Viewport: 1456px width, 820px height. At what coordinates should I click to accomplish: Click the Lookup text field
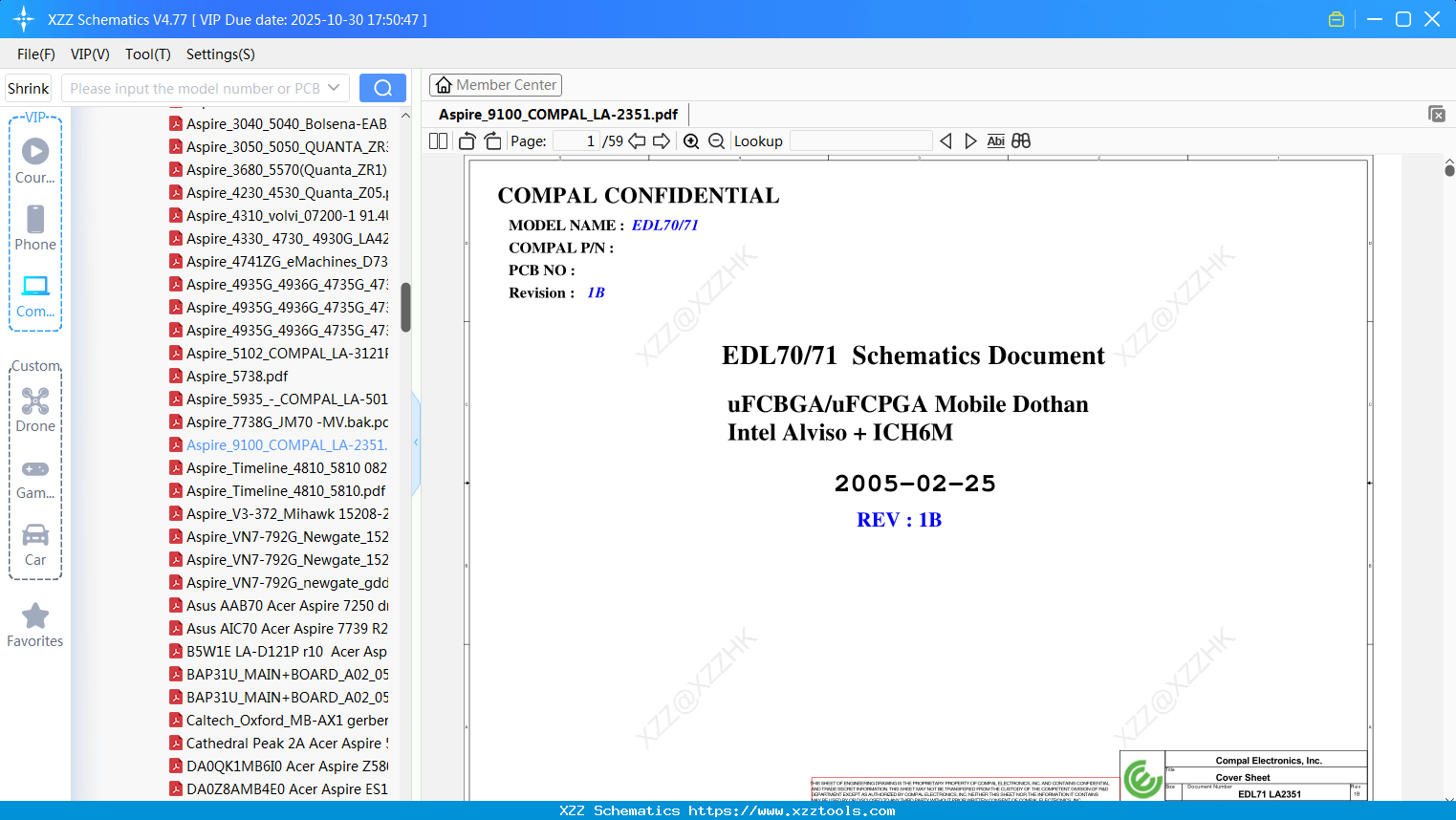[x=860, y=141]
